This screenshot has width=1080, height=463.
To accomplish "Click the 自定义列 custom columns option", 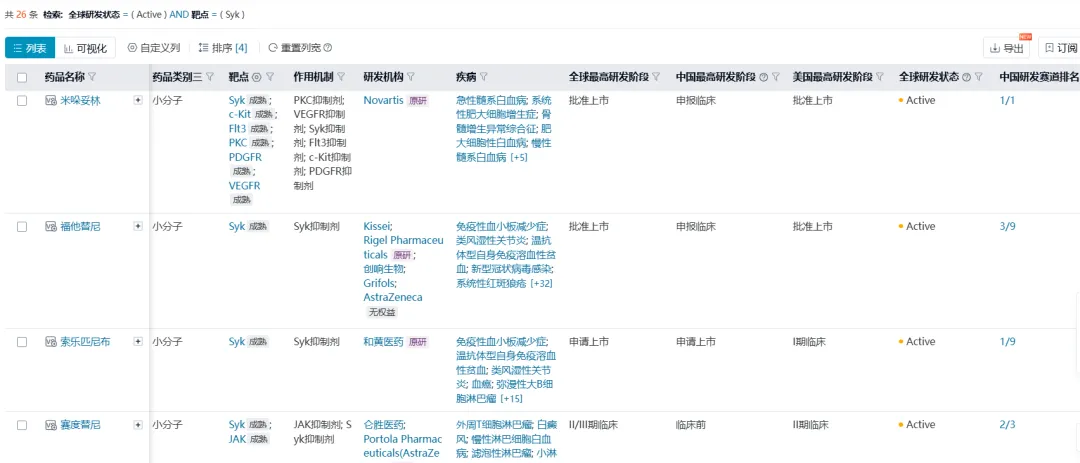I will coord(154,48).
